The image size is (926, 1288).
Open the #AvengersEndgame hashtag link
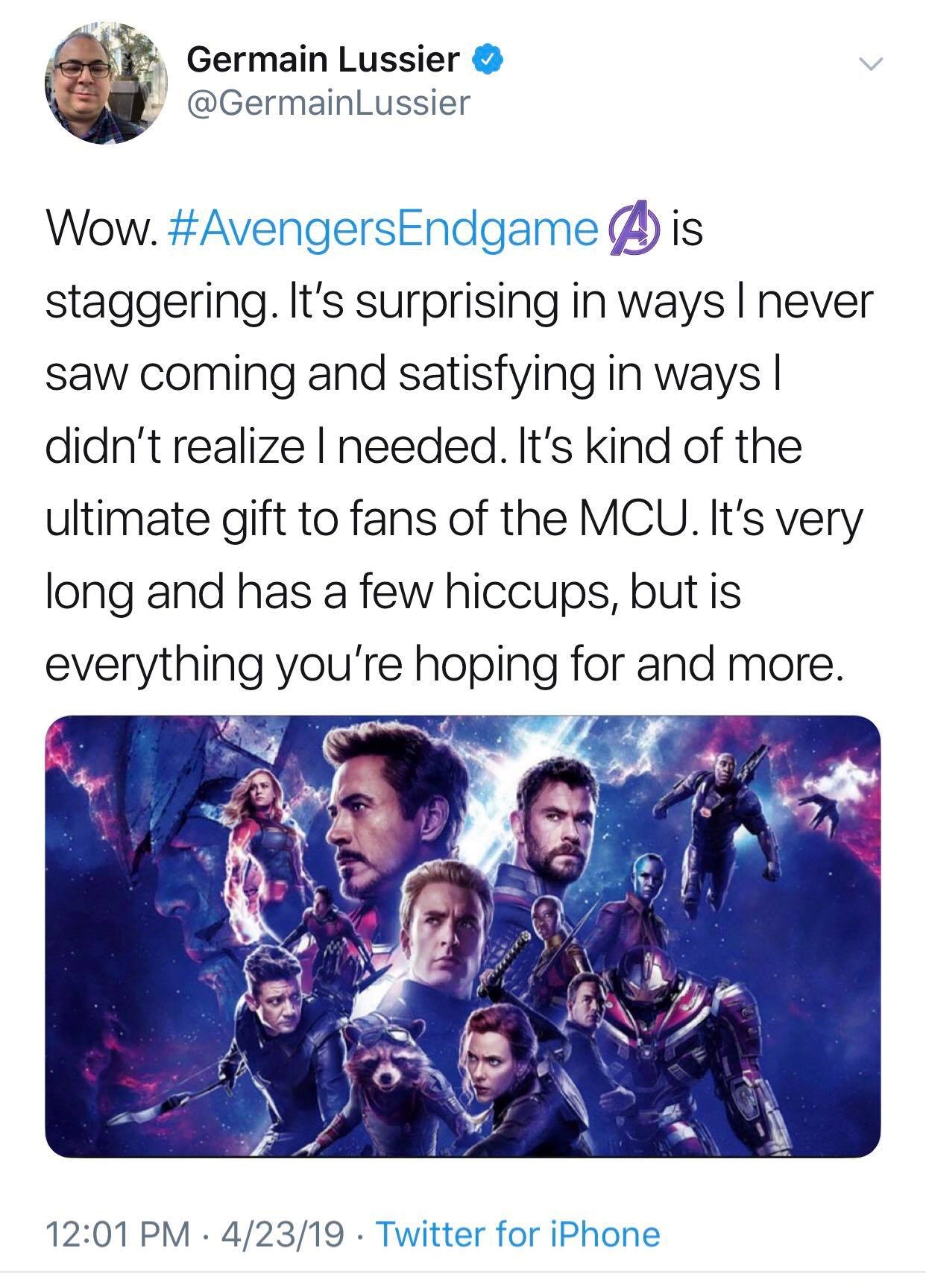(x=387, y=230)
